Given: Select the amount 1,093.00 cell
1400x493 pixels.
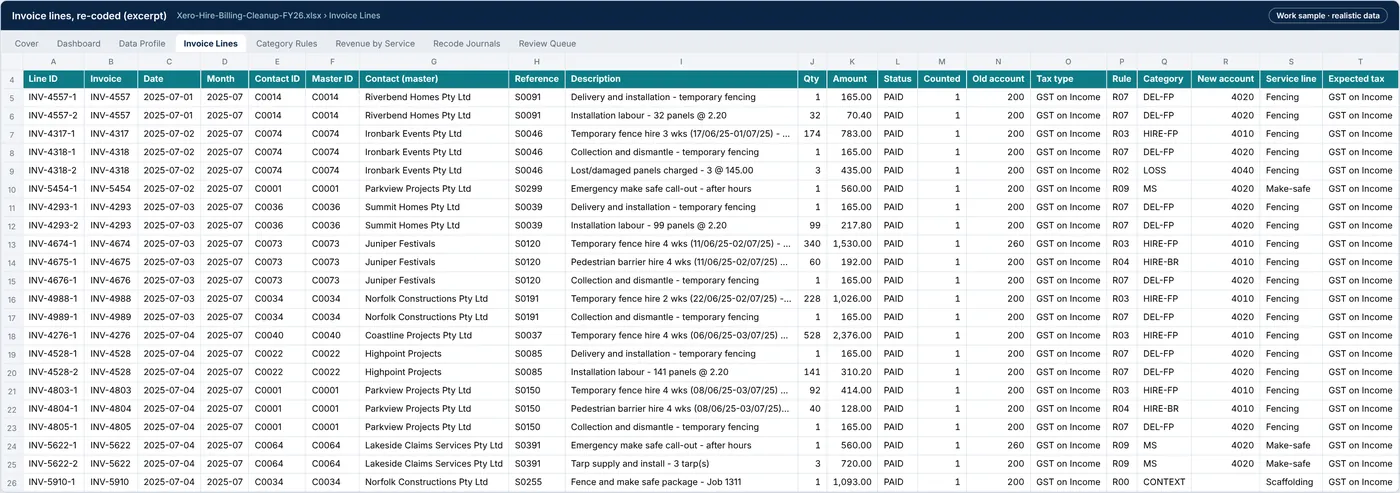Looking at the screenshot, I should tap(851, 482).
